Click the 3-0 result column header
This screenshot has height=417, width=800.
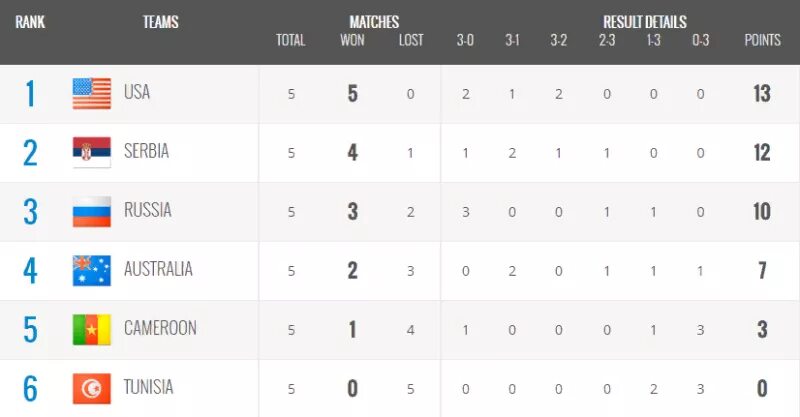(x=465, y=40)
